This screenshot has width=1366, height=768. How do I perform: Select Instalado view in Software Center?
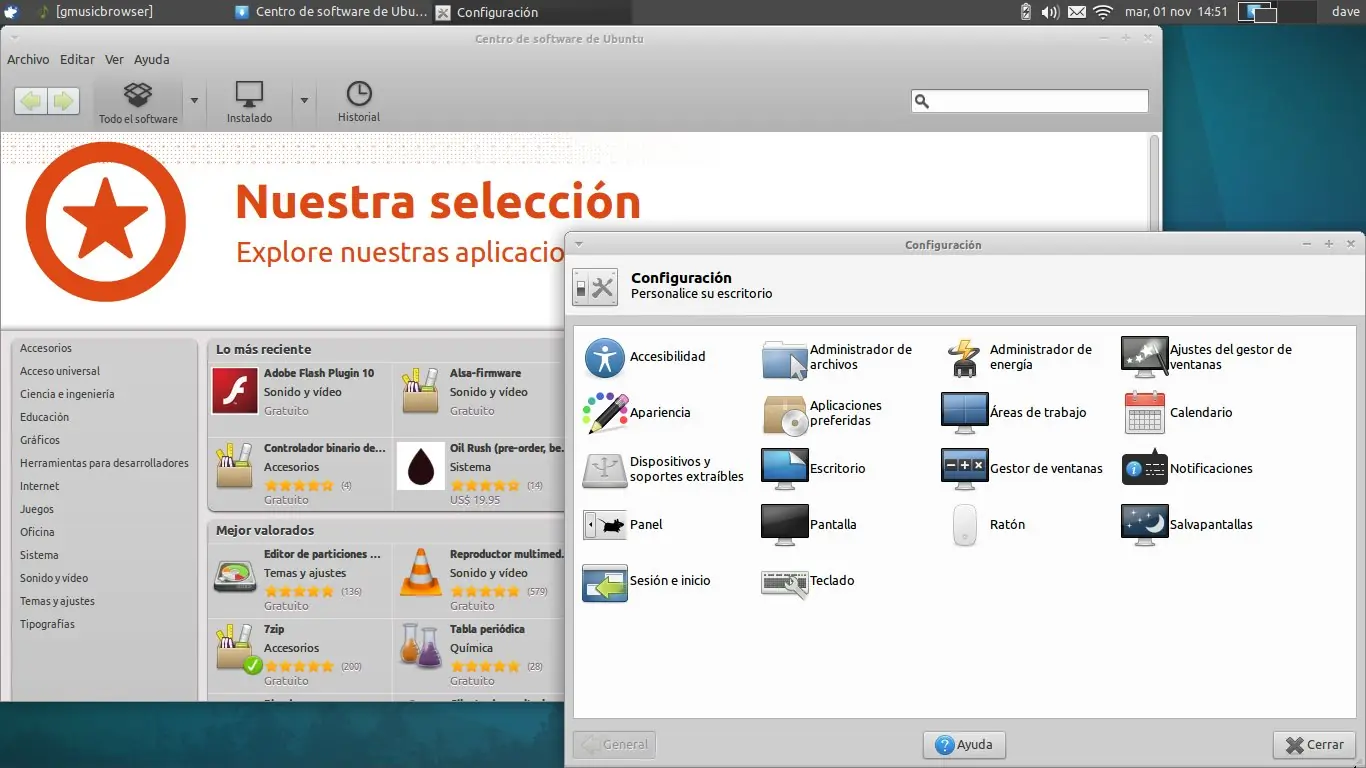click(249, 103)
